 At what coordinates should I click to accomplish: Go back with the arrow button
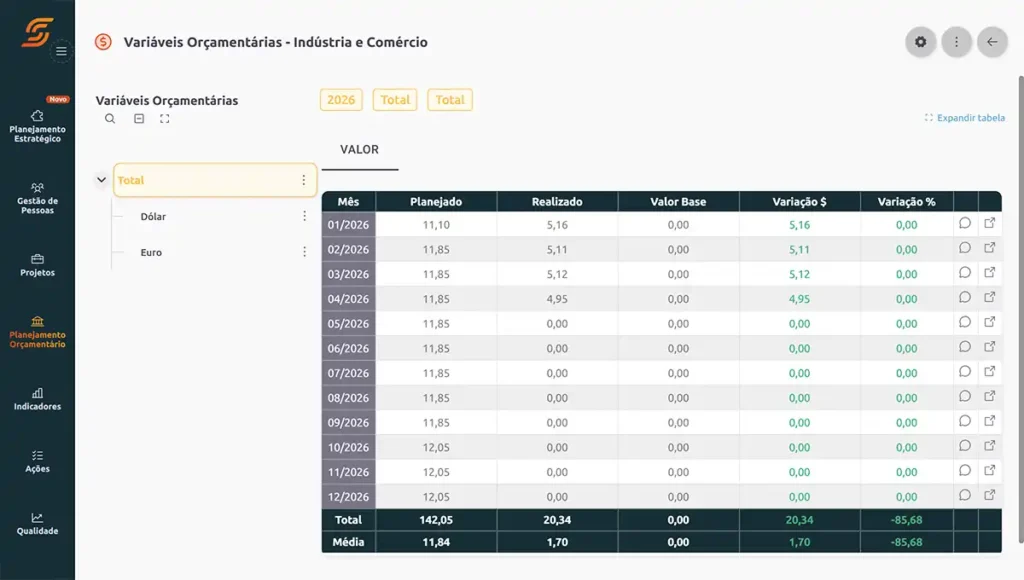click(992, 42)
